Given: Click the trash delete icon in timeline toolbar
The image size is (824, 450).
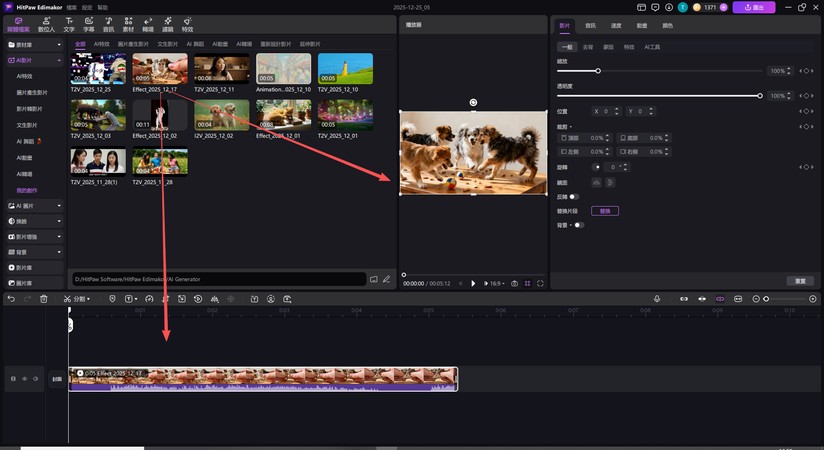Looking at the screenshot, I should [x=44, y=299].
